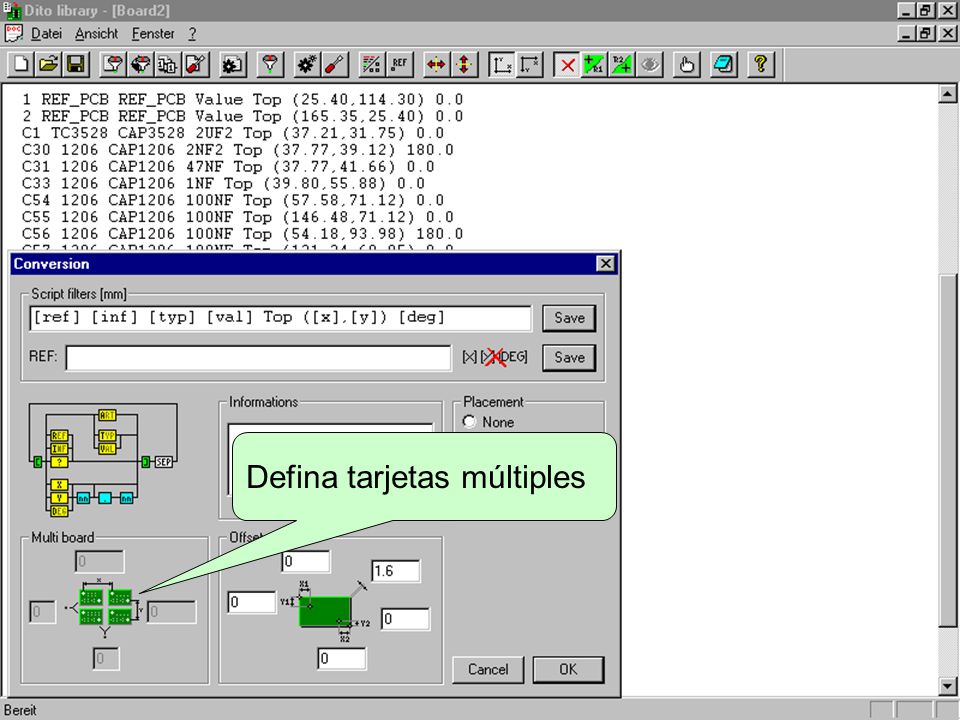The width and height of the screenshot is (960, 720).
Task: Save the script filter pattern
Action: point(569,318)
